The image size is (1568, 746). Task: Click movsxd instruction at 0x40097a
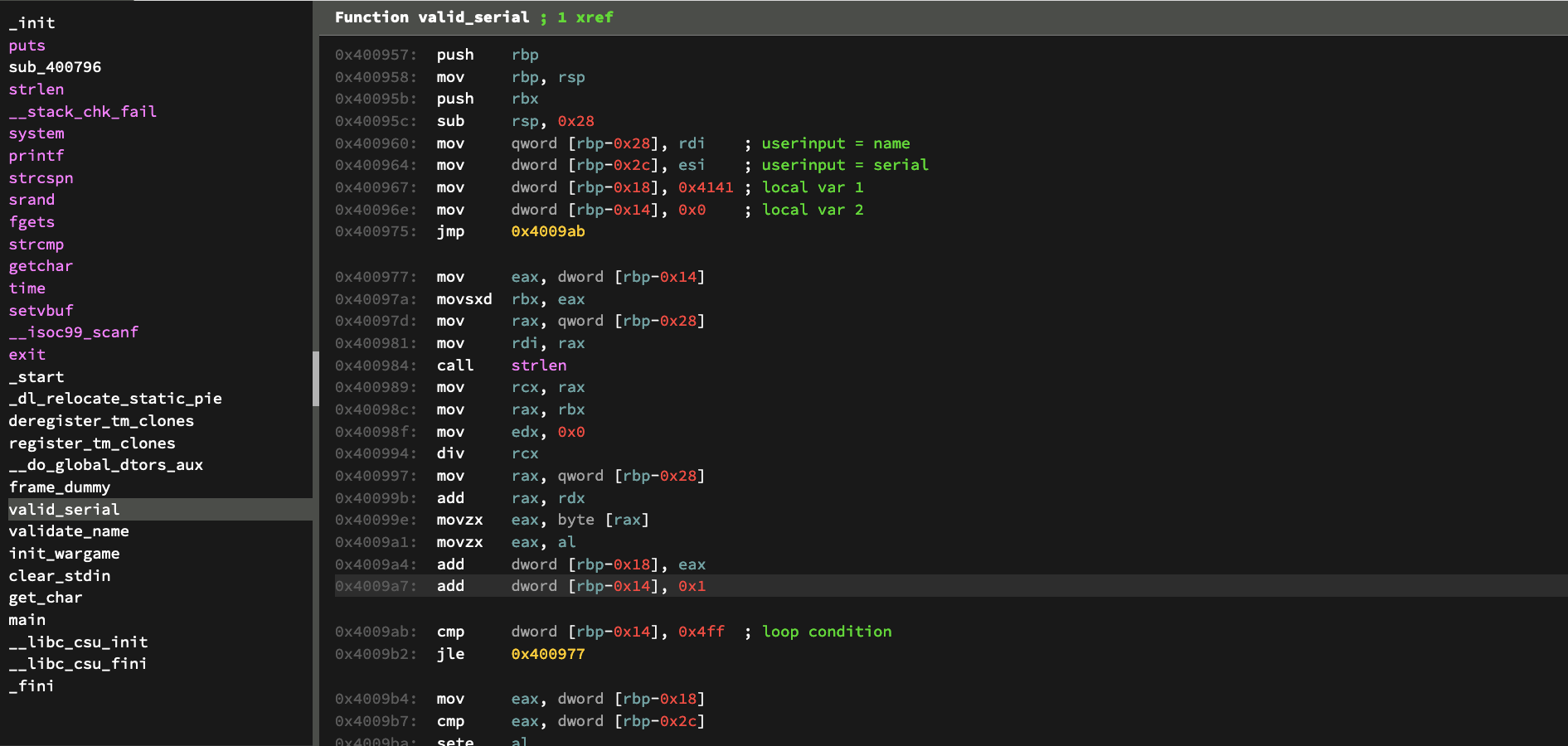pyautogui.click(x=464, y=299)
